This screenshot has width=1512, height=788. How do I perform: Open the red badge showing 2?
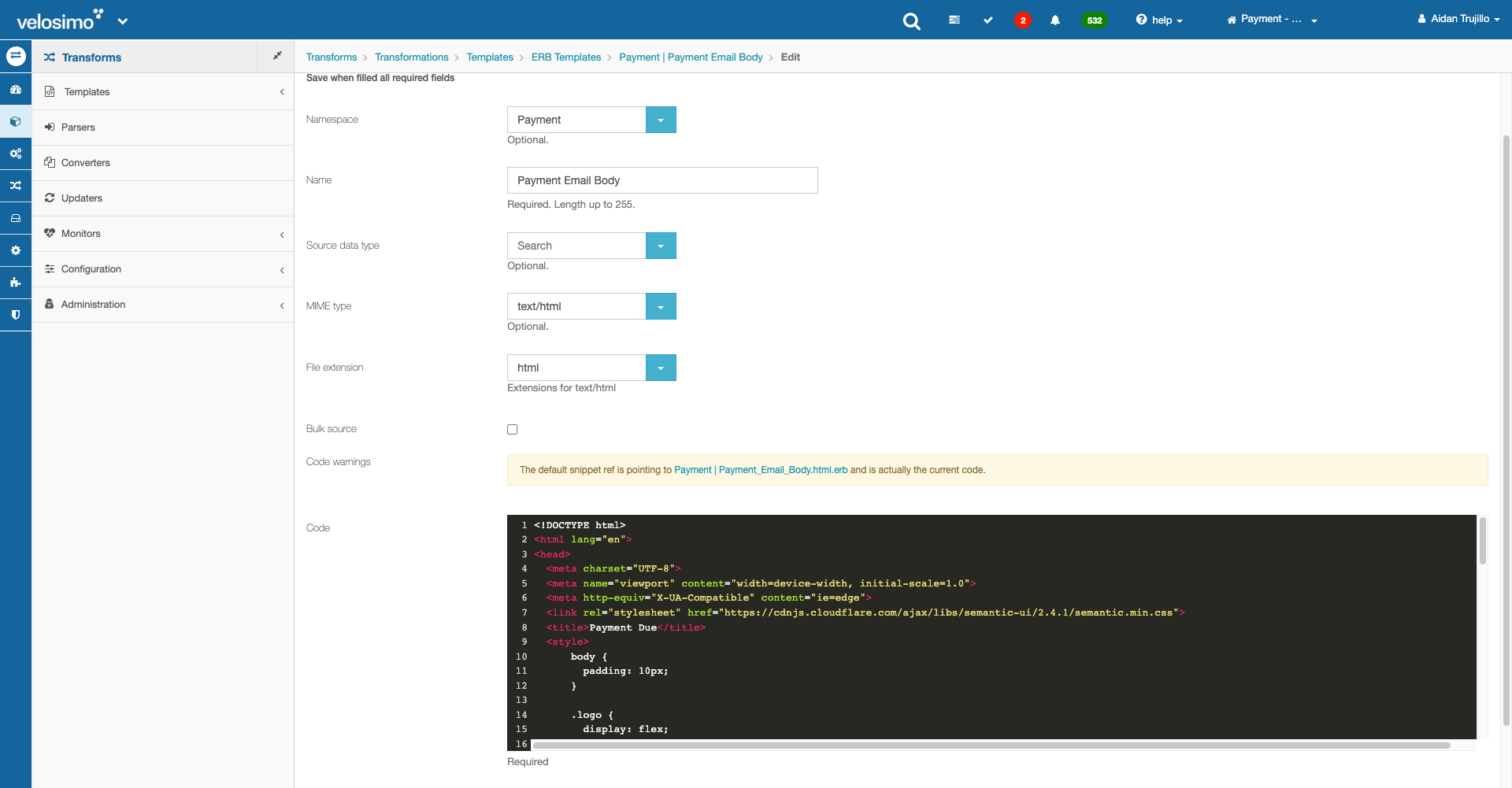(x=1023, y=20)
